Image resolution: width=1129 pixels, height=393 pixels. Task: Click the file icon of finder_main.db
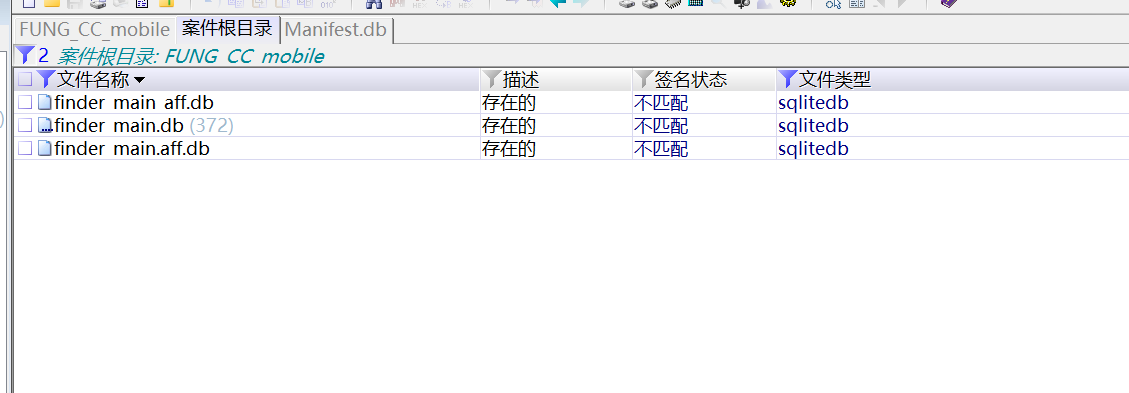tap(45, 125)
